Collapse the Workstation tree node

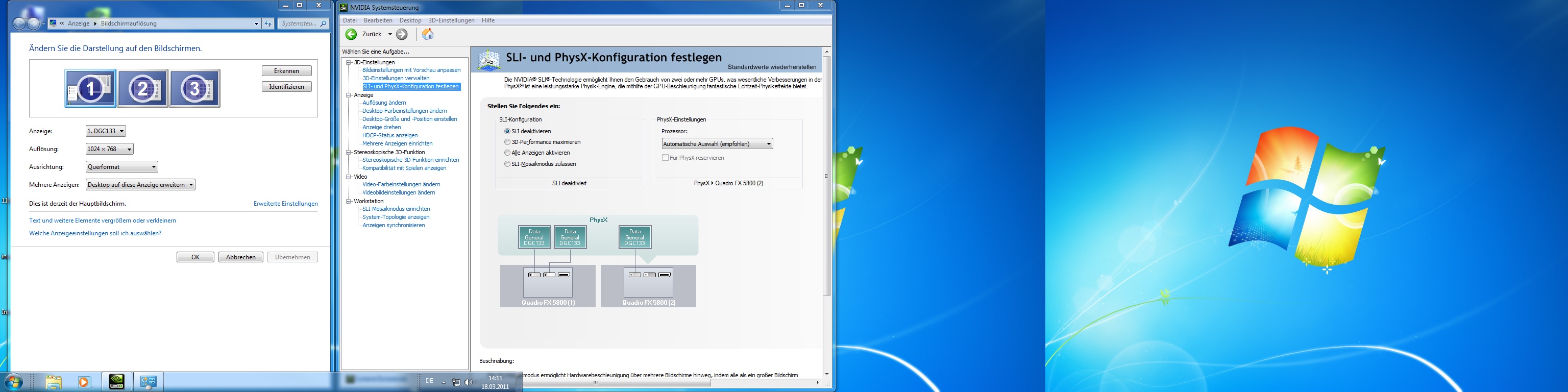tap(349, 201)
